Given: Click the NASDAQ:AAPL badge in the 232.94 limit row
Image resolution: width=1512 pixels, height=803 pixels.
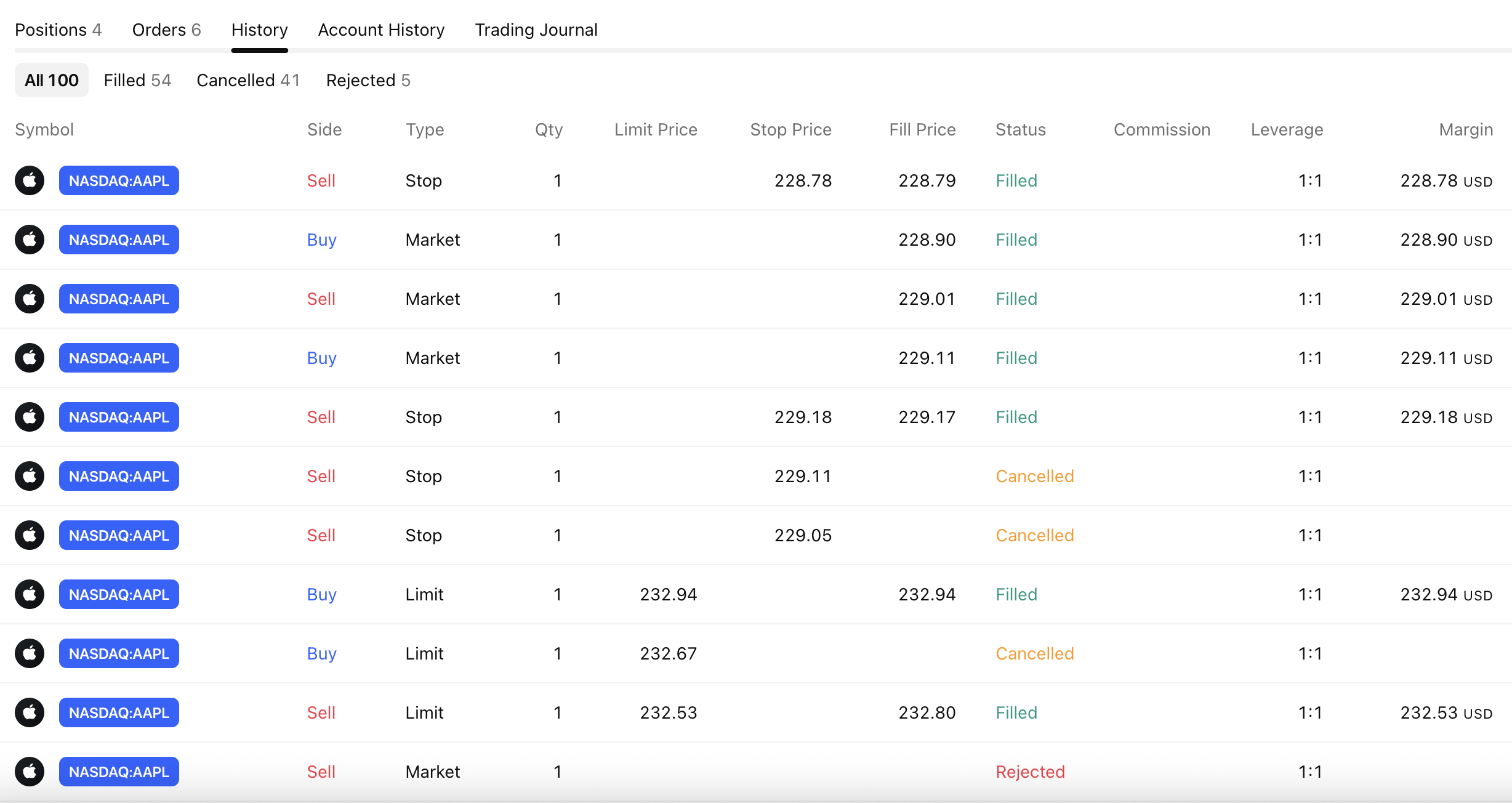Looking at the screenshot, I should [119, 594].
